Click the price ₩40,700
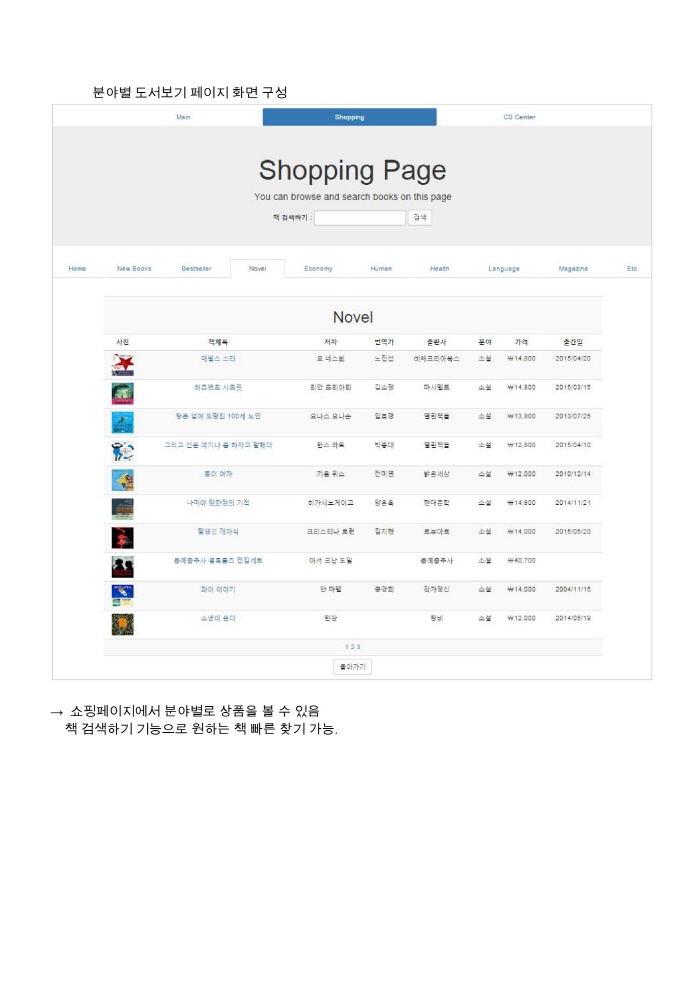Screen dimensions: 700x989 522,561
